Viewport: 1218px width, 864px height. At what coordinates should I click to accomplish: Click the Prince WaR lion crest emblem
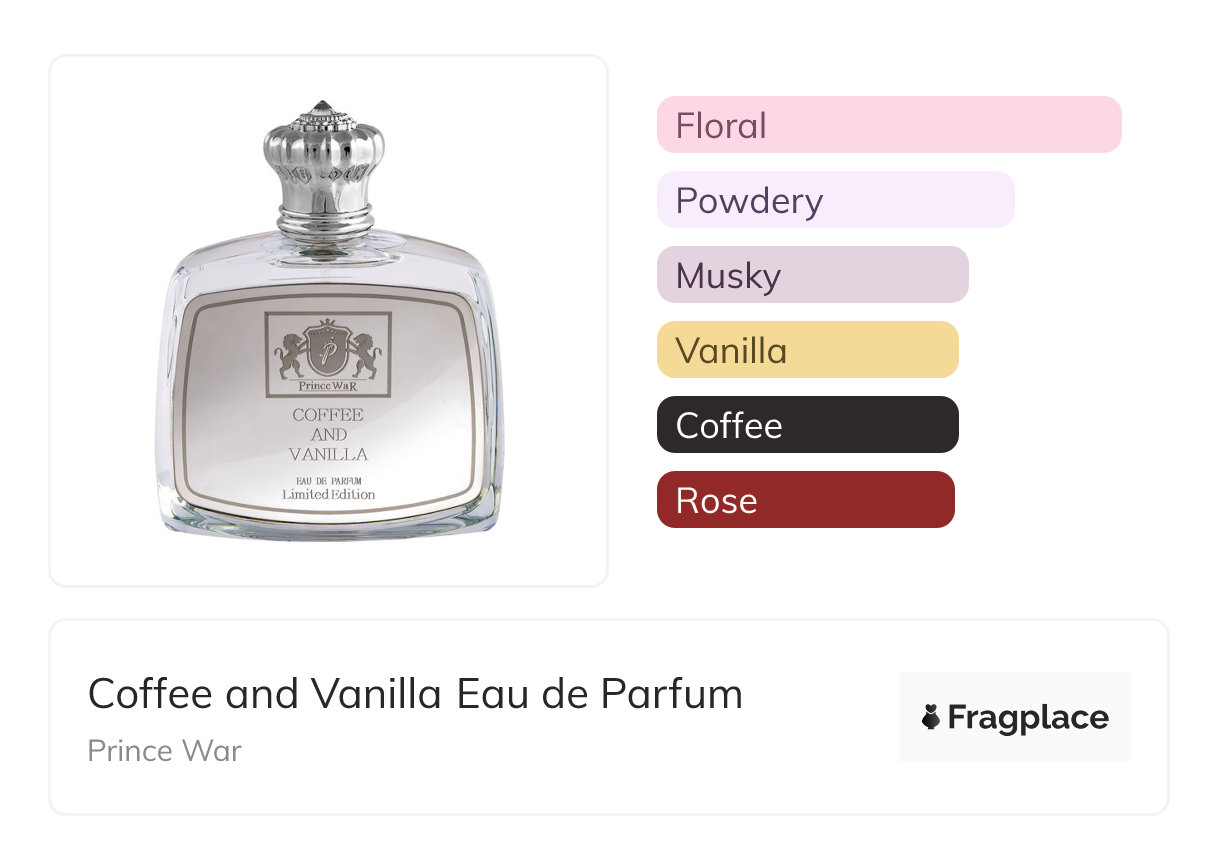[x=328, y=348]
